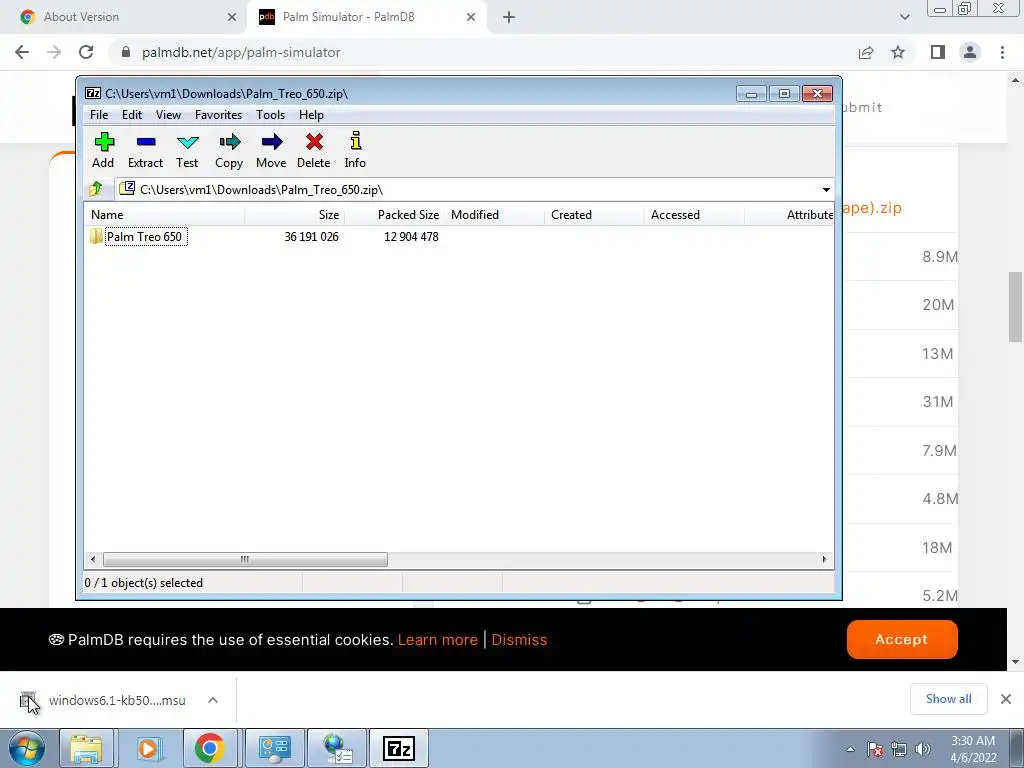Viewport: 1024px width, 768px height.
Task: Open the Windows Start menu
Action: pos(27,748)
